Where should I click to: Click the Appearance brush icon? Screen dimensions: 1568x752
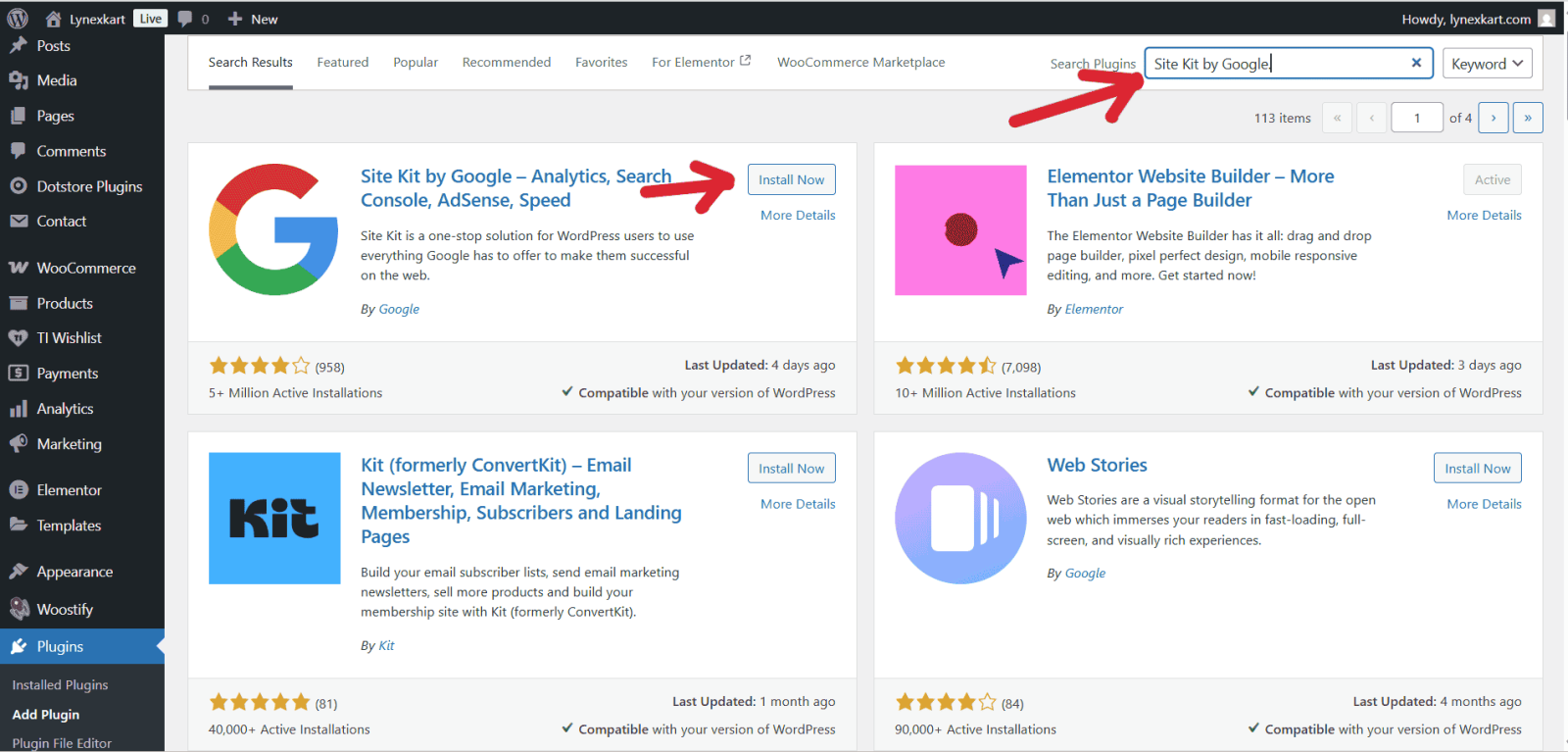(x=18, y=572)
